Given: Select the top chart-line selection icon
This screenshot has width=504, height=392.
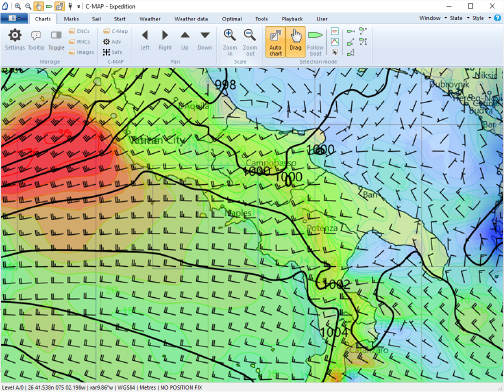Looking at the screenshot, I should click(335, 31).
